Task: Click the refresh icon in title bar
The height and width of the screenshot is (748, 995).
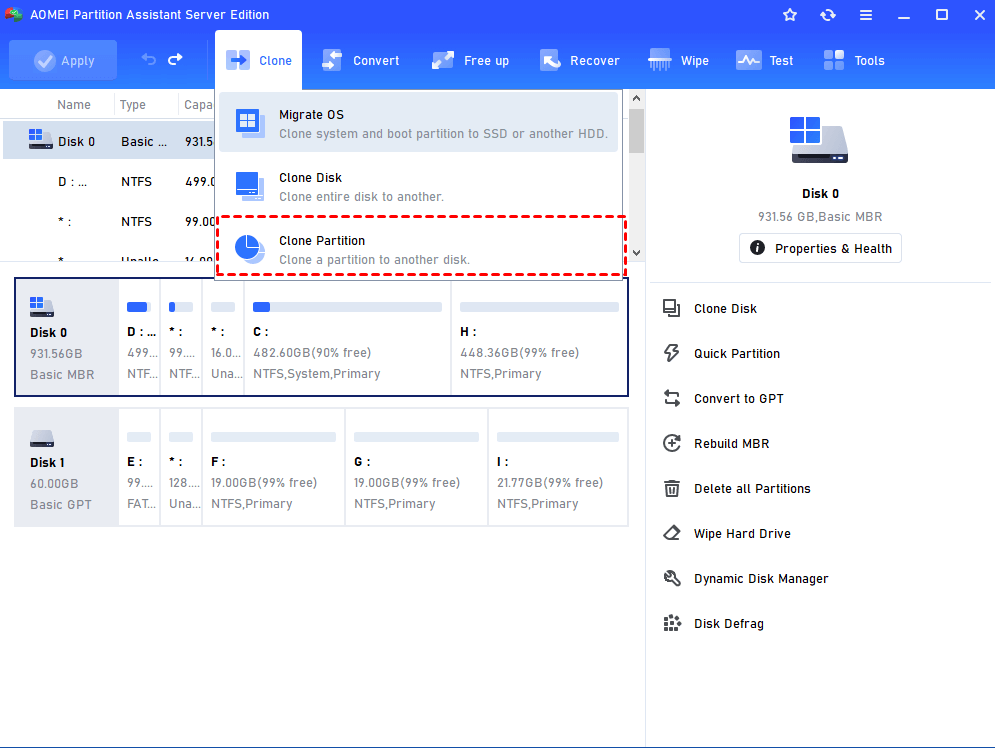Action: click(827, 15)
